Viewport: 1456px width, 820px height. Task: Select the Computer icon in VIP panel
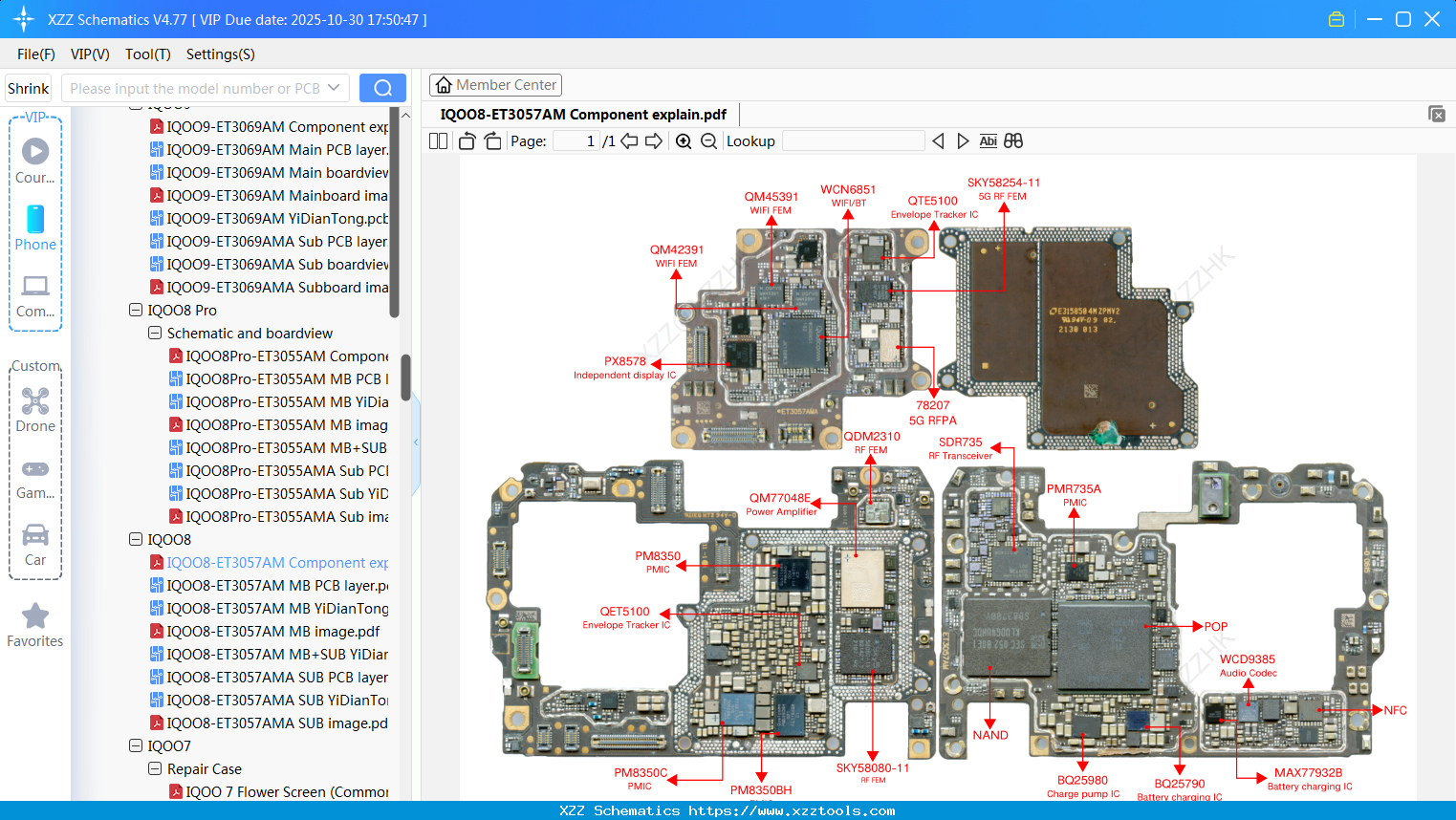point(35,288)
